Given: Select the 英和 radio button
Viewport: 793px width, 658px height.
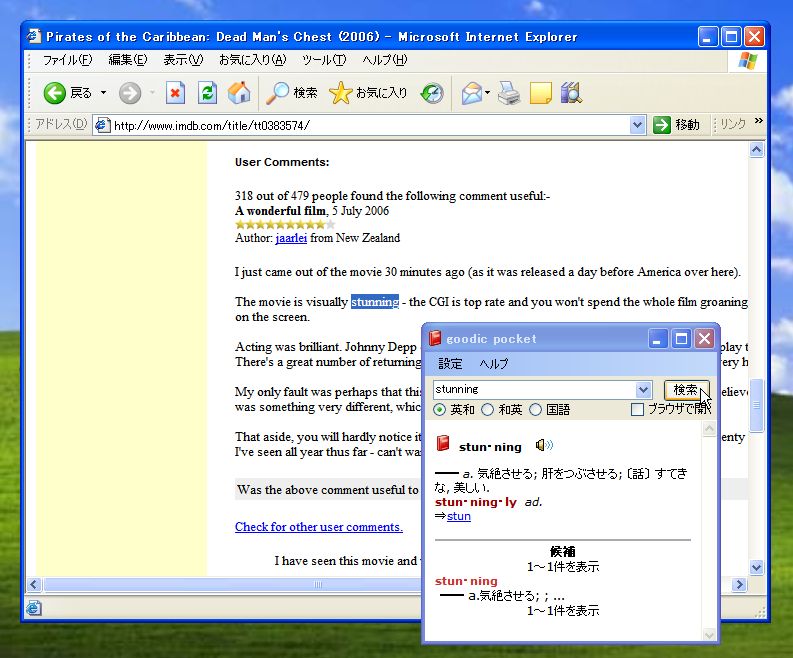Looking at the screenshot, I should coord(439,410).
